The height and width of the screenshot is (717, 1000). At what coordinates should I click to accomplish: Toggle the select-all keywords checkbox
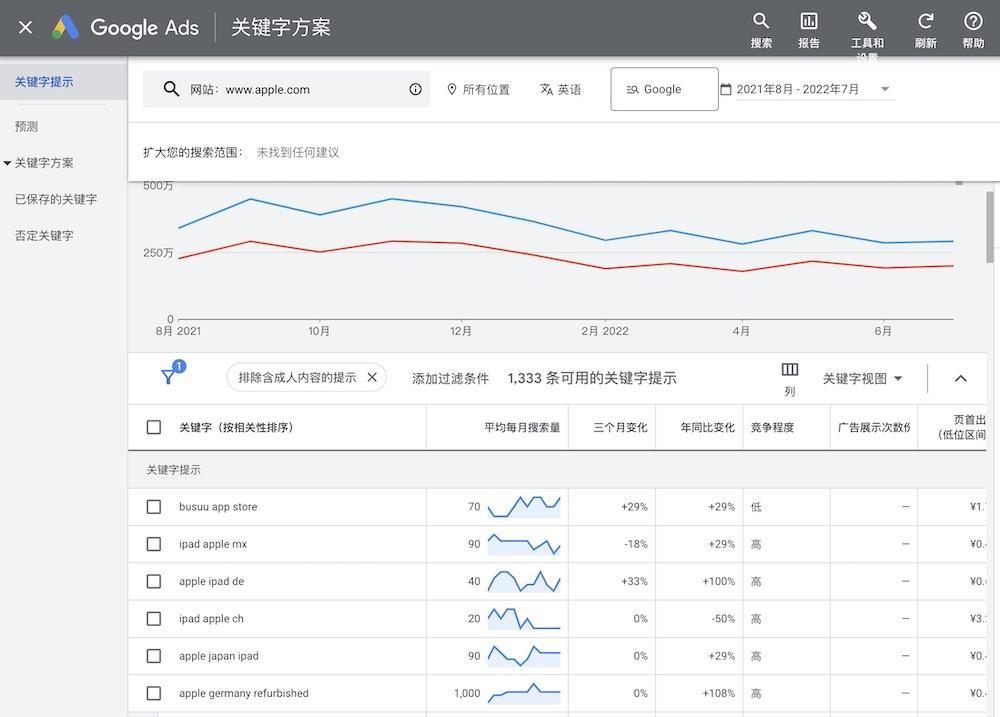[x=154, y=427]
